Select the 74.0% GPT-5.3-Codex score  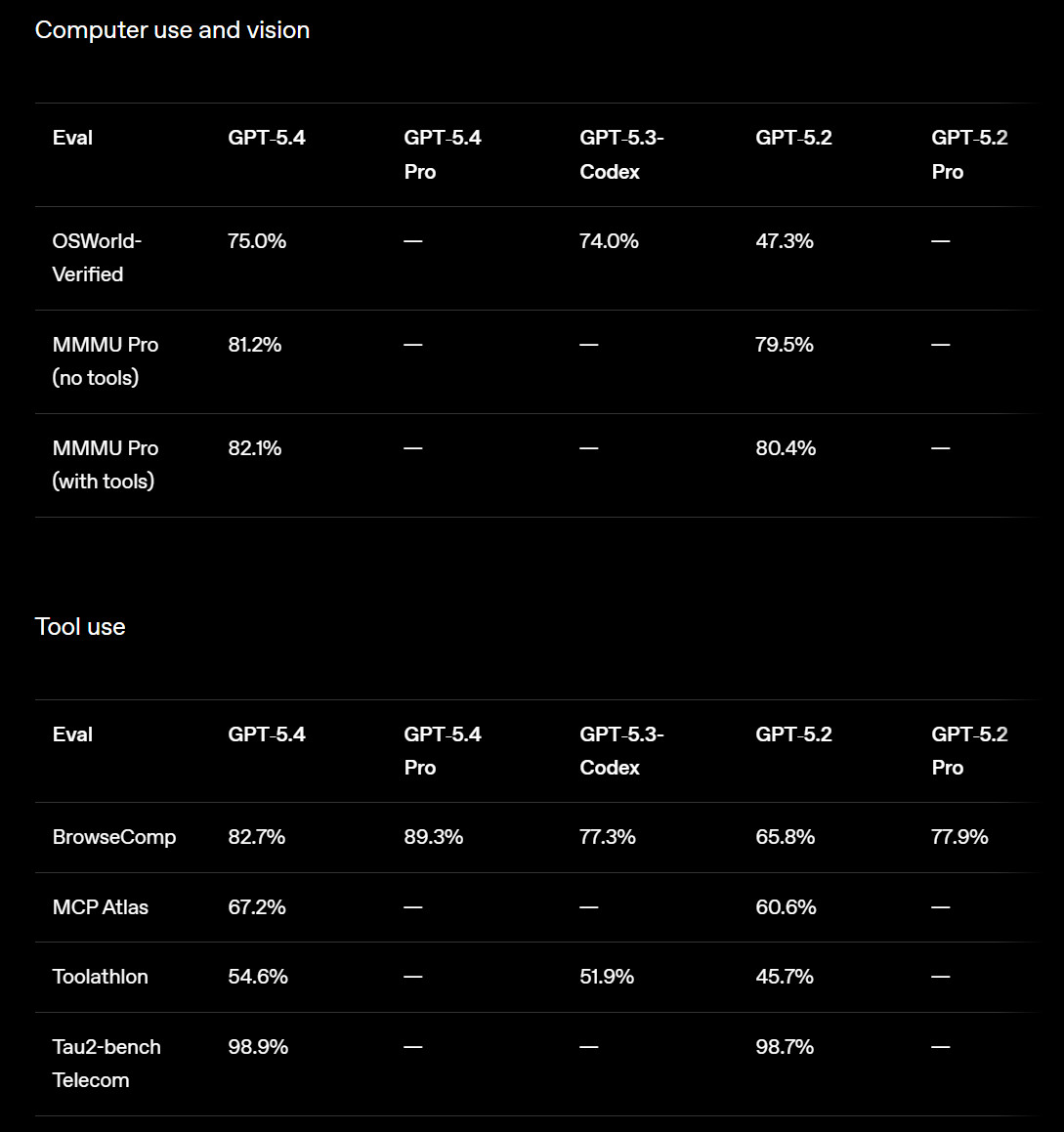click(x=609, y=241)
